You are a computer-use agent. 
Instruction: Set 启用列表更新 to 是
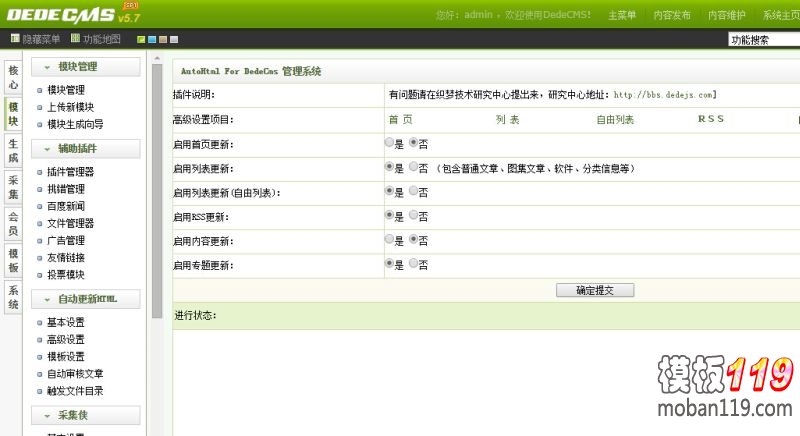[389, 167]
